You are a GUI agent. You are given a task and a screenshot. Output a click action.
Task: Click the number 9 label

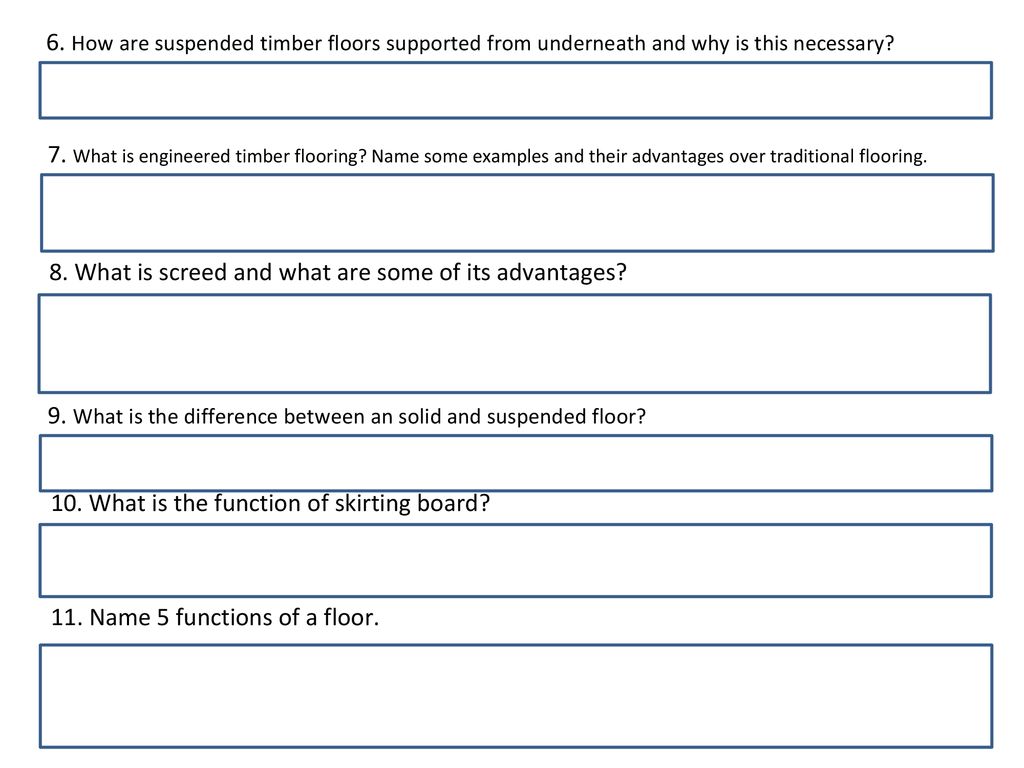[x=57, y=416]
